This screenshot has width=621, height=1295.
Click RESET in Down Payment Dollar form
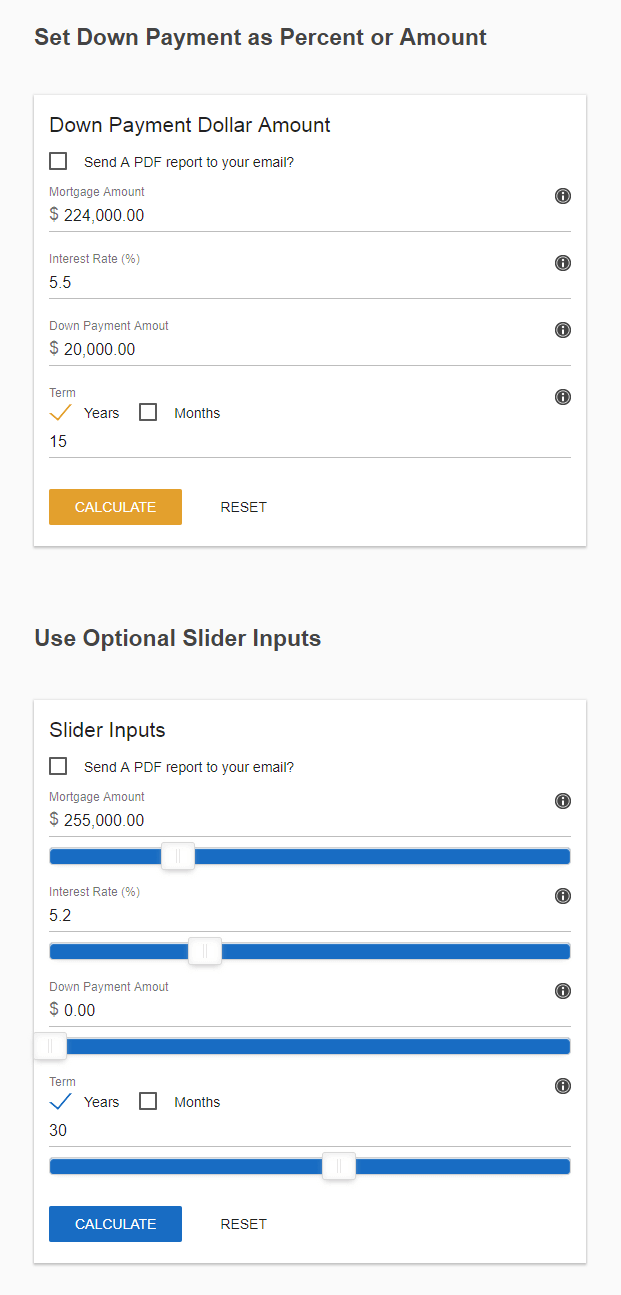coord(244,507)
